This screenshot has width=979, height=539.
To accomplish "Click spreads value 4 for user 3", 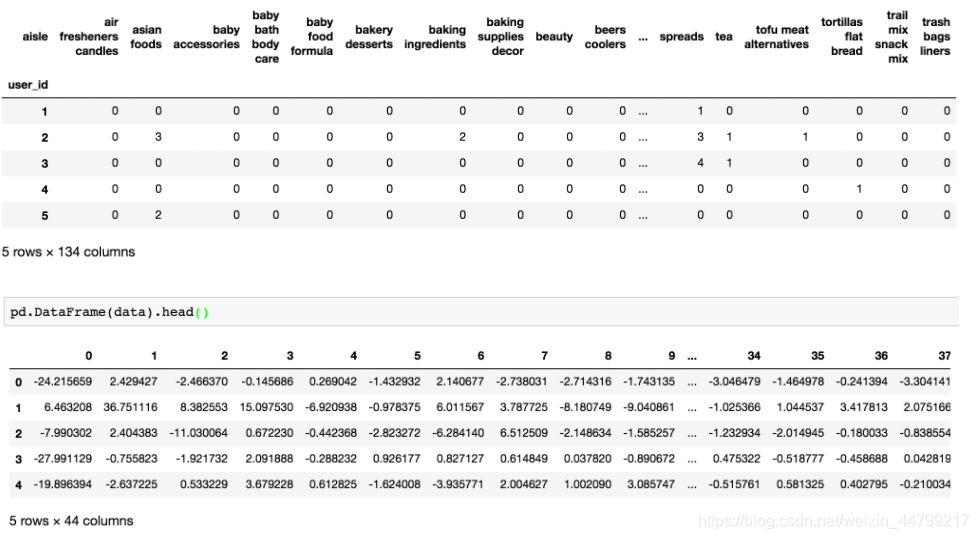I will (701, 162).
